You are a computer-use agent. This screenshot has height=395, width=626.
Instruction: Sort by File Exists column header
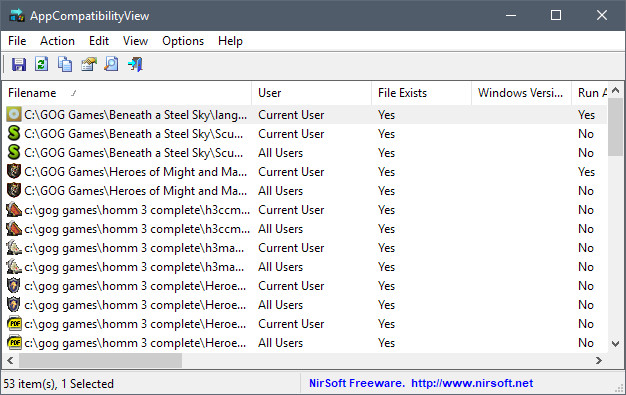422,93
